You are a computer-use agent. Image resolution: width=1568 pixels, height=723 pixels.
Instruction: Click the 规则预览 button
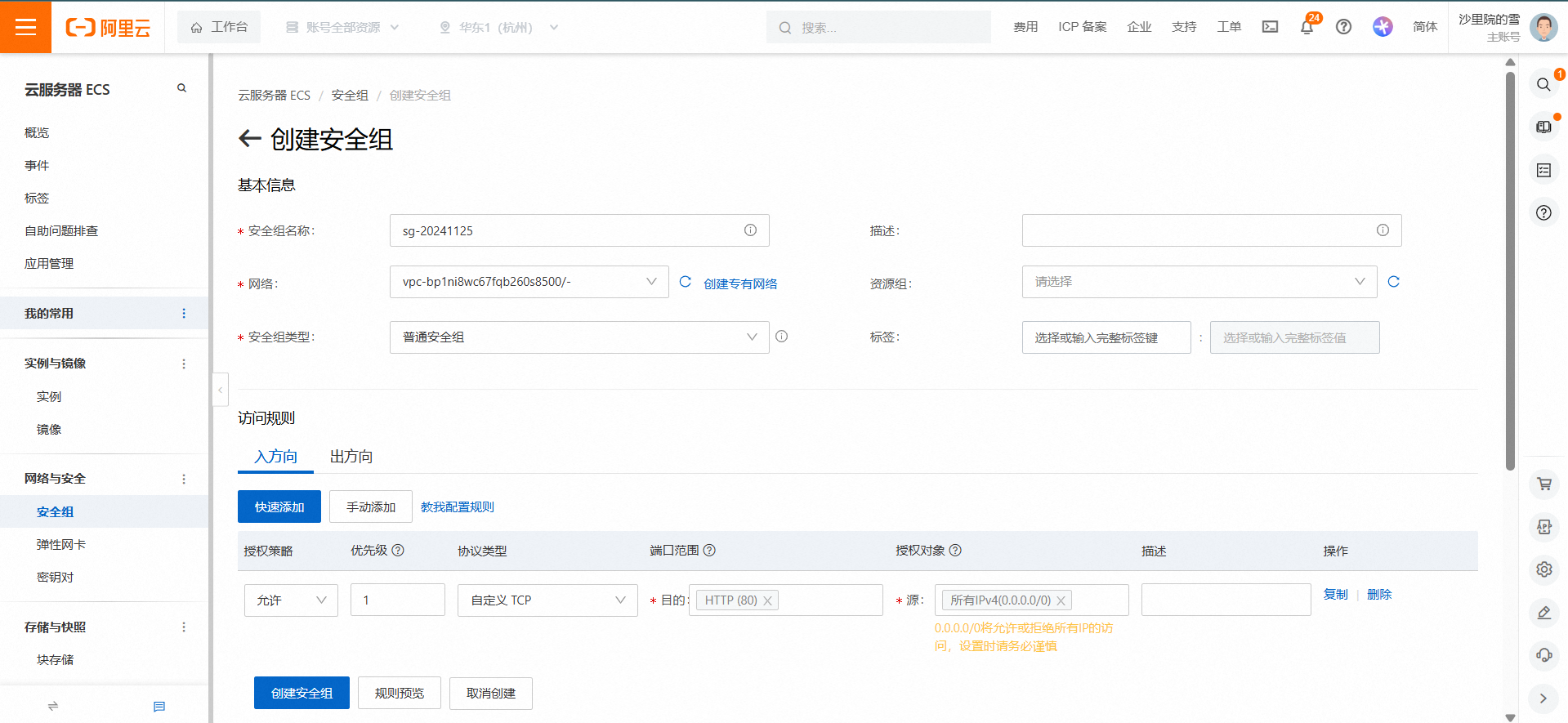400,693
